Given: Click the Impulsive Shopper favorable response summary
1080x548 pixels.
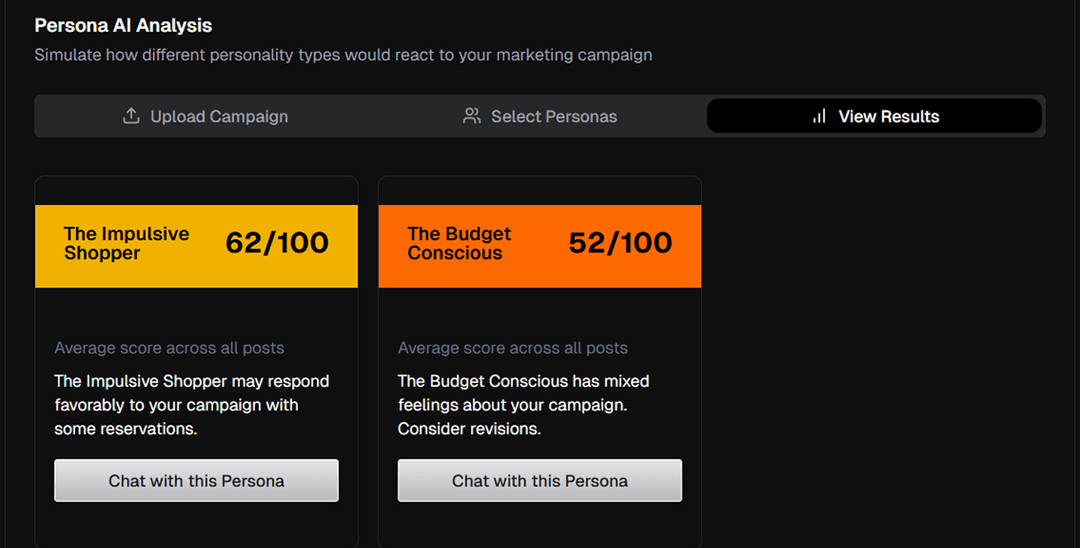Looking at the screenshot, I should point(192,405).
